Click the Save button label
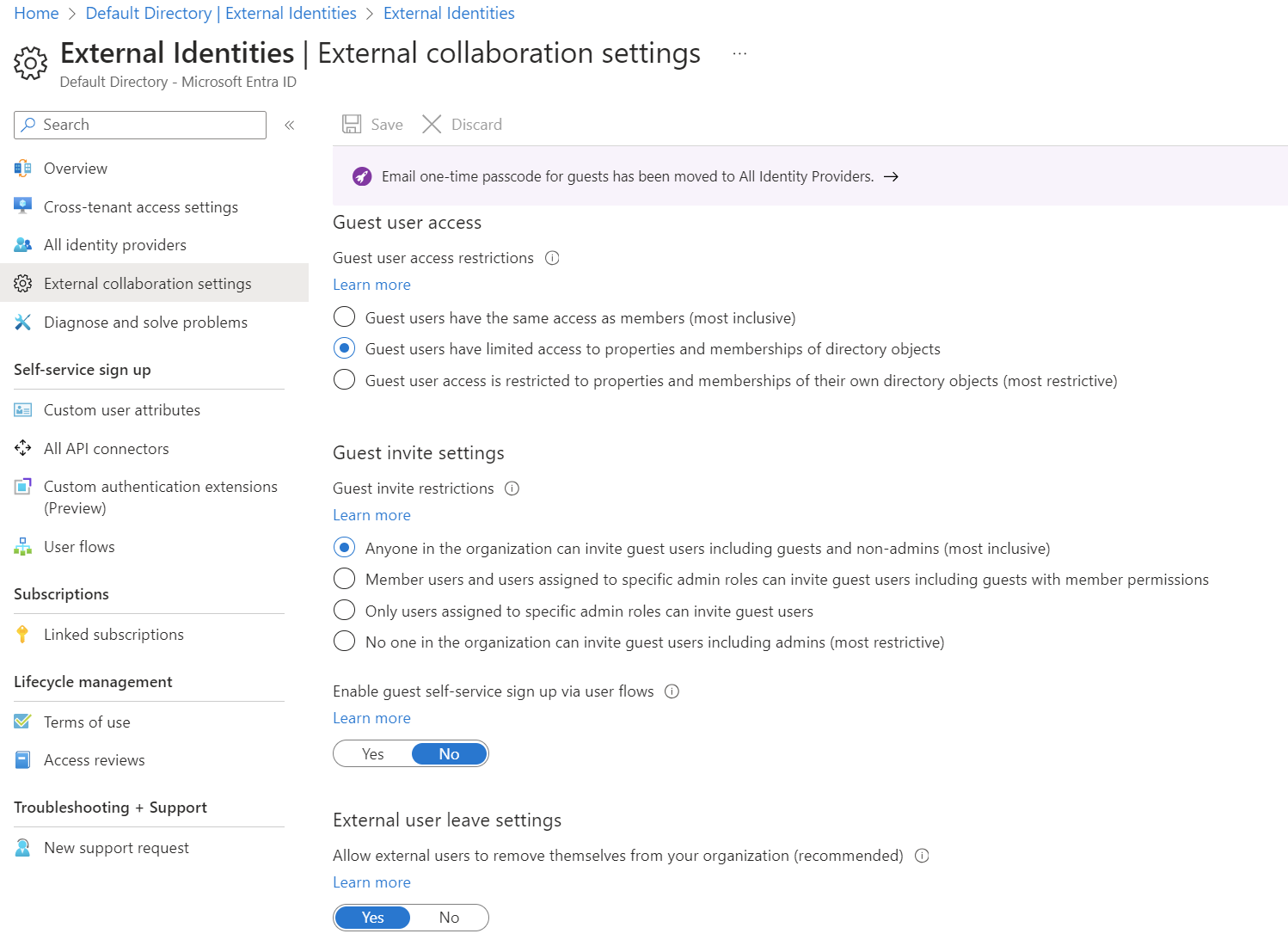Image resolution: width=1288 pixels, height=946 pixels. pyautogui.click(x=387, y=125)
